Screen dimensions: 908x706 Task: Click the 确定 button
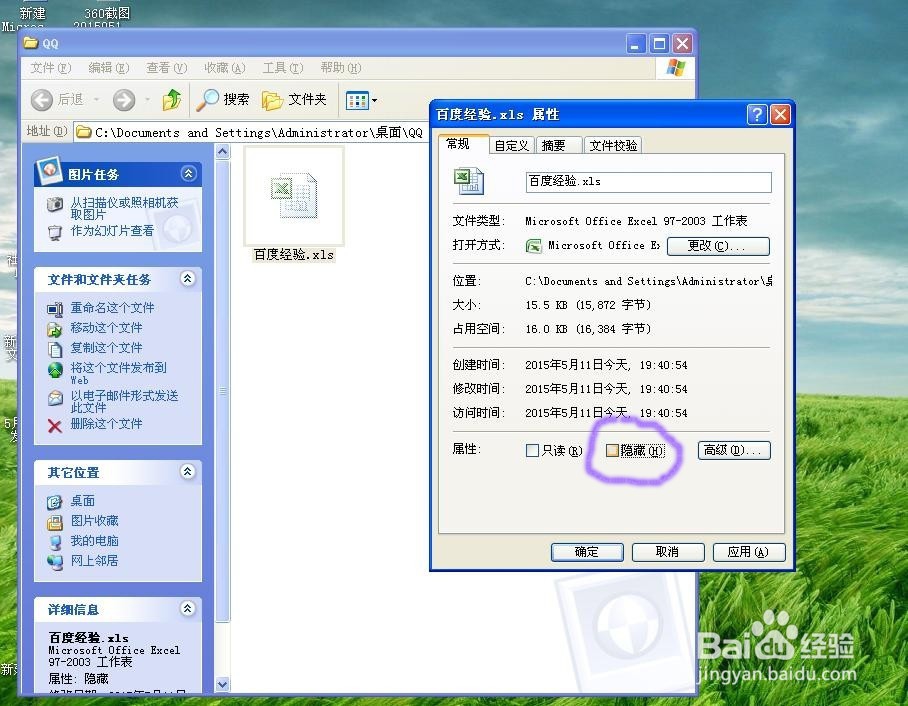tap(587, 552)
